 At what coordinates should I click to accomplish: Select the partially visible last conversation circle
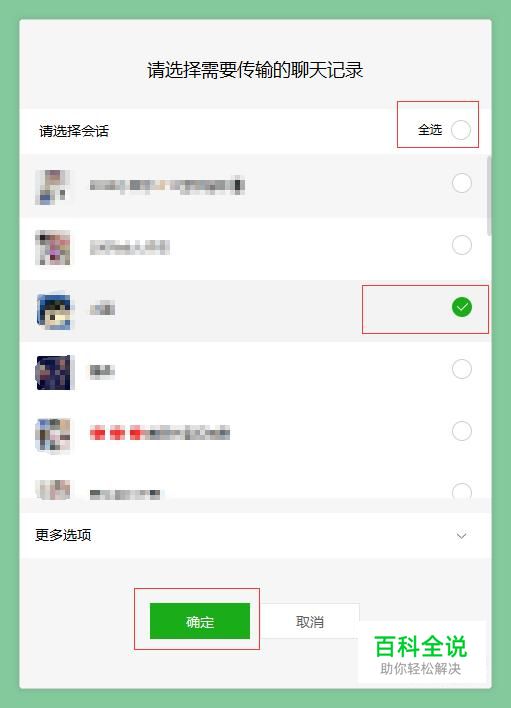[x=461, y=491]
